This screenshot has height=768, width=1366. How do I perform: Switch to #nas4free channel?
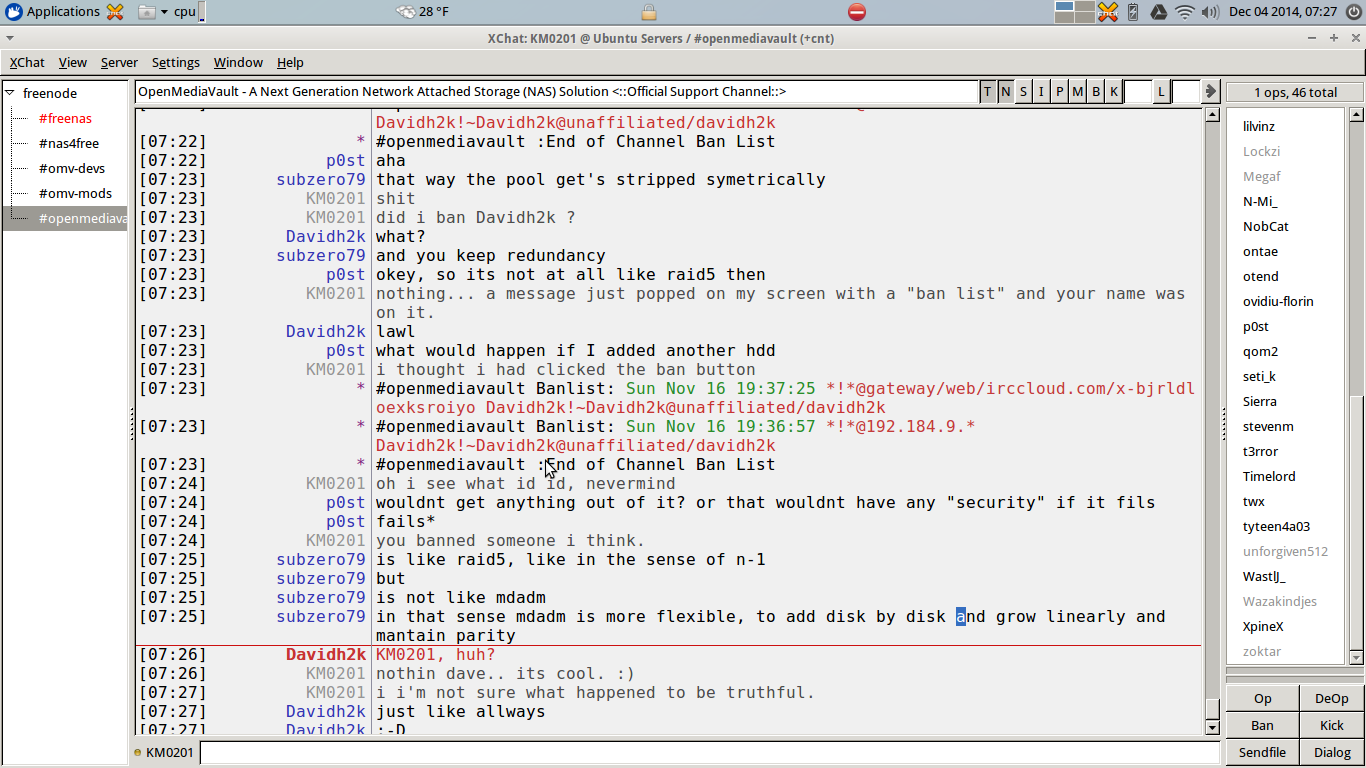click(69, 143)
